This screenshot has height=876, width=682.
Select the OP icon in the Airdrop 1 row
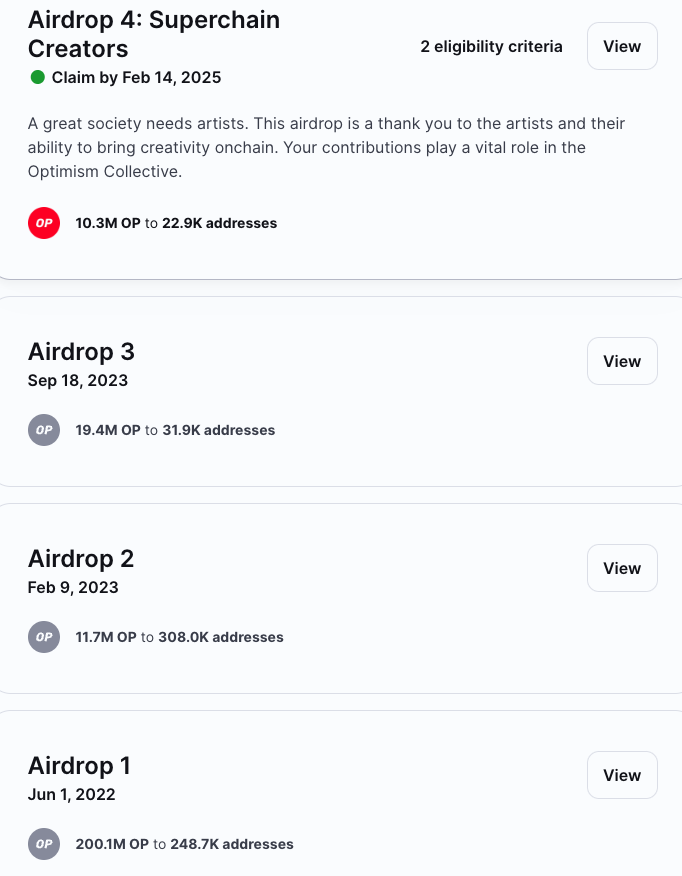44,844
